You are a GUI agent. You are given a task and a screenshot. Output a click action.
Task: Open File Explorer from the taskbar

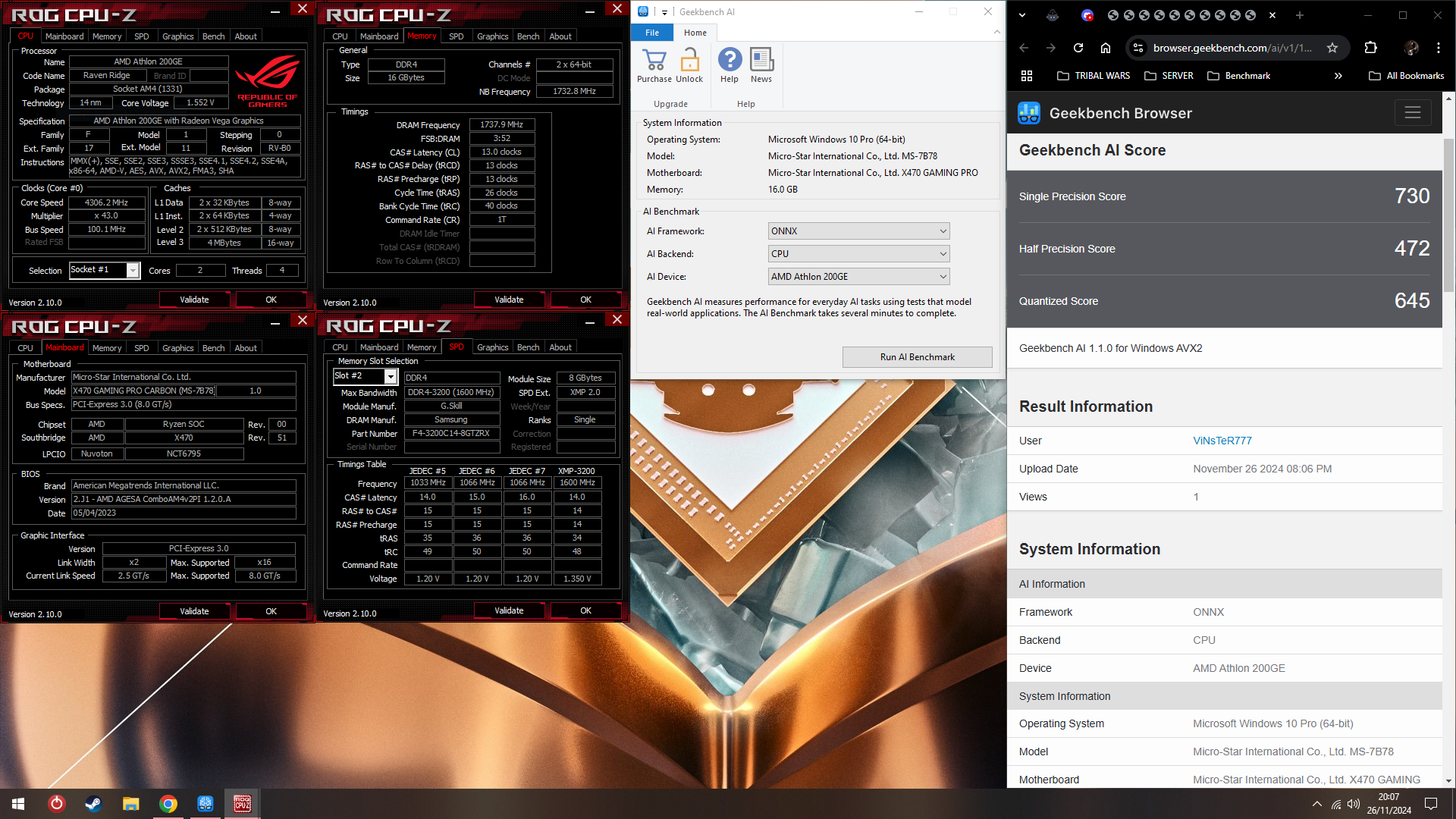coord(130,804)
